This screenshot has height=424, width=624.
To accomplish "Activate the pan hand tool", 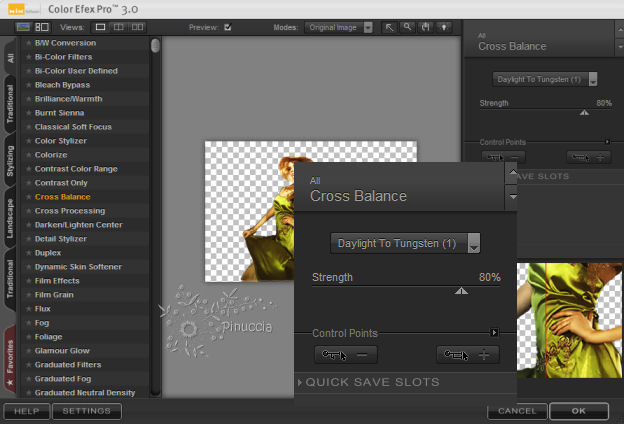I will coord(425,27).
